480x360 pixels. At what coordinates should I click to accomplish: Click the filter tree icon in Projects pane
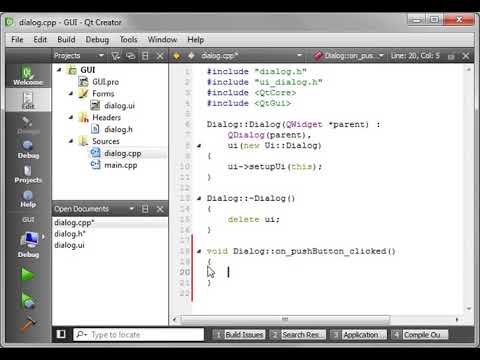click(x=115, y=56)
